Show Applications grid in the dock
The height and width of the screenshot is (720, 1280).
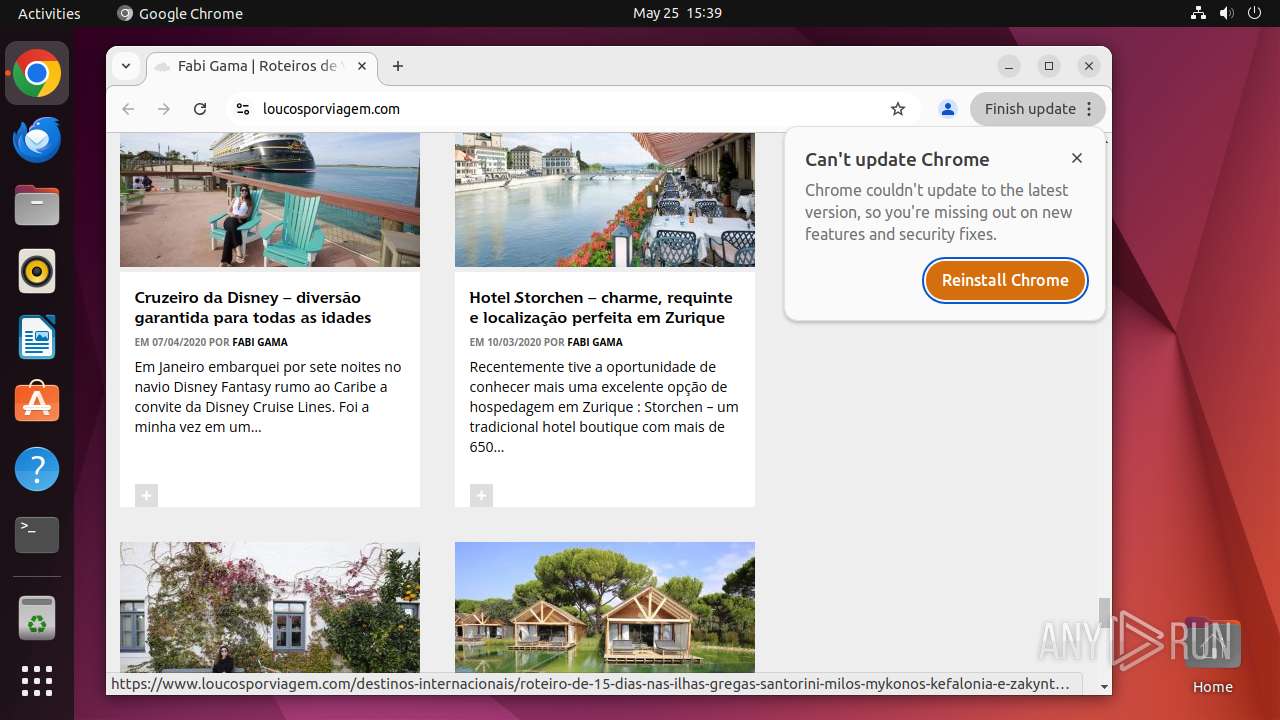pos(37,681)
